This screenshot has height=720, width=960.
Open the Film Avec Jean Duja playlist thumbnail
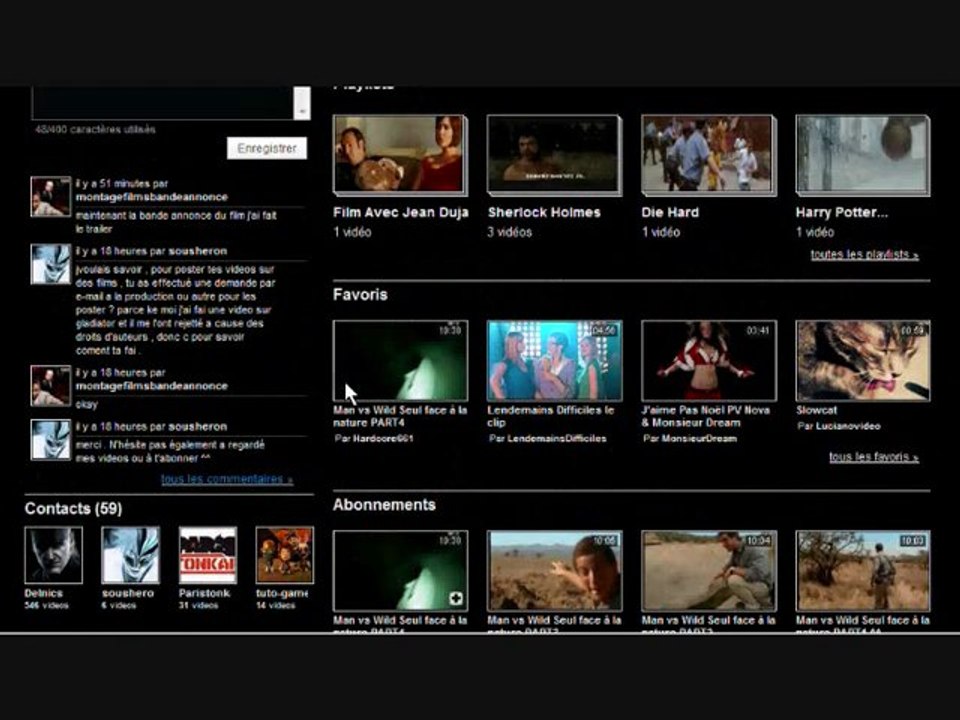[400, 155]
